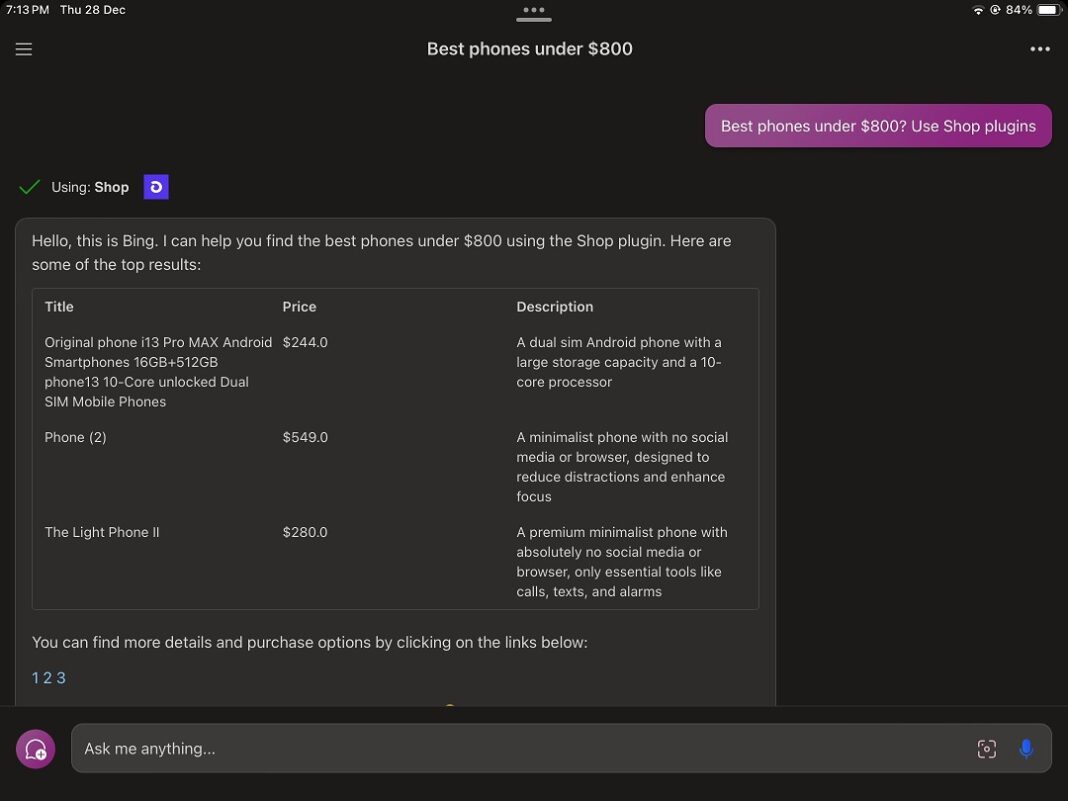Tap the multitasking three-dot handle at top
This screenshot has width=1068, height=801.
pos(534,11)
